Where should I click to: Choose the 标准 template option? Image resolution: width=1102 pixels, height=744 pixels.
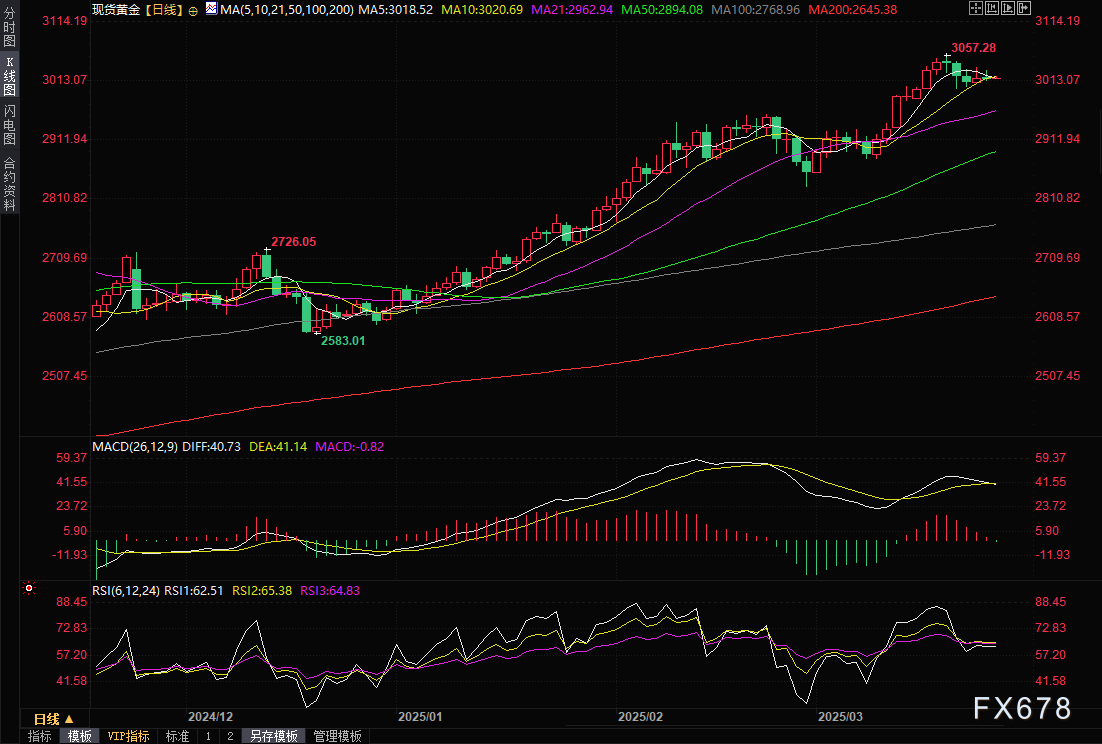[x=177, y=736]
